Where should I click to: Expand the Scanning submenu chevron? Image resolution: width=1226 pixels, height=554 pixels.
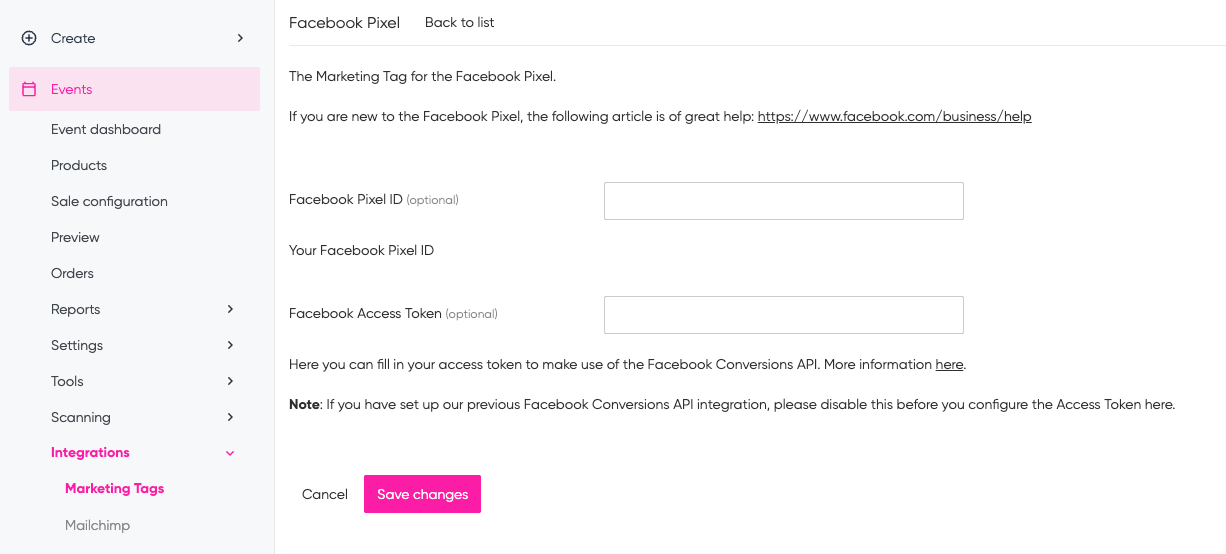point(230,417)
